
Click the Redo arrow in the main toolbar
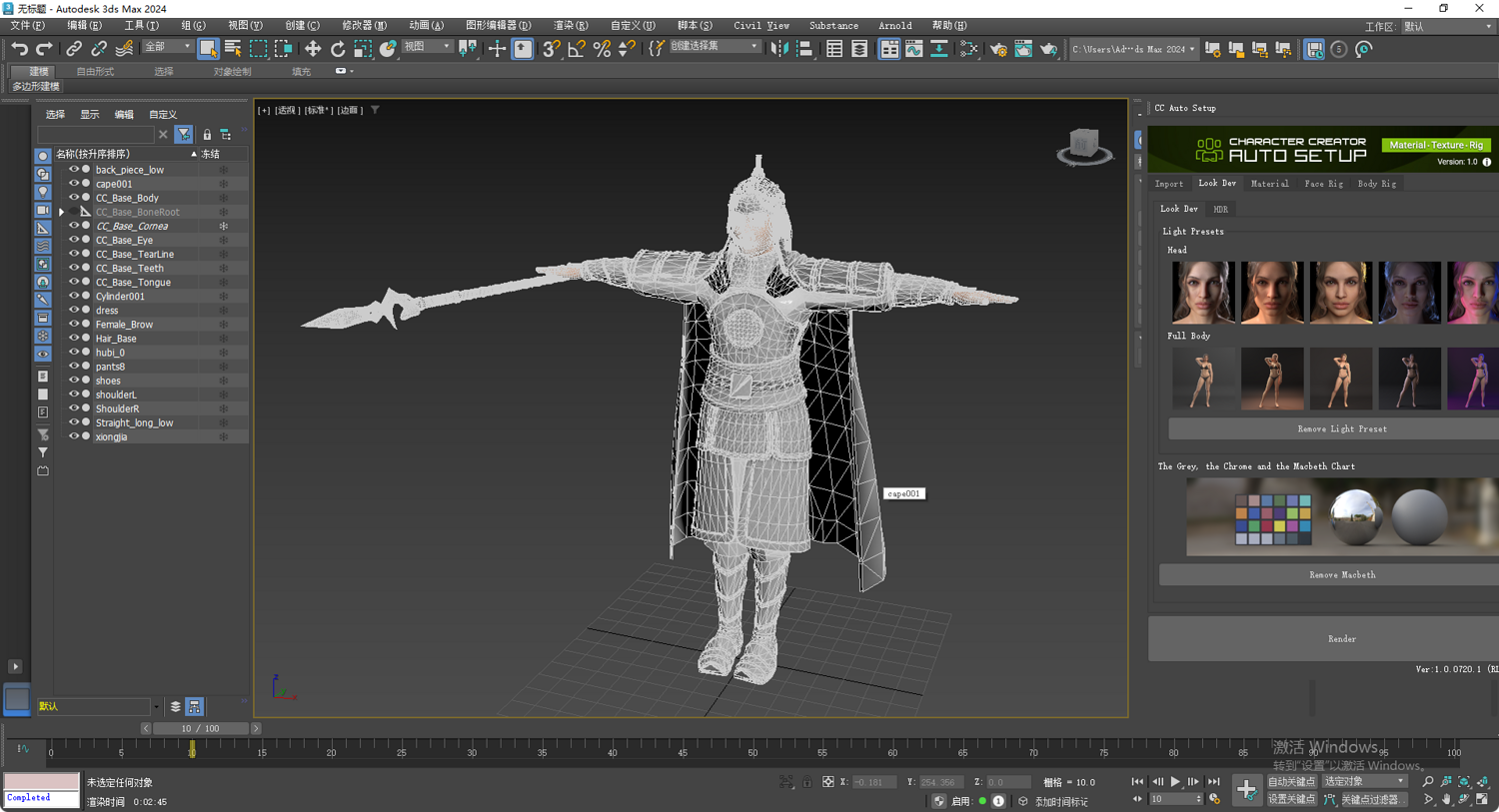pos(44,49)
